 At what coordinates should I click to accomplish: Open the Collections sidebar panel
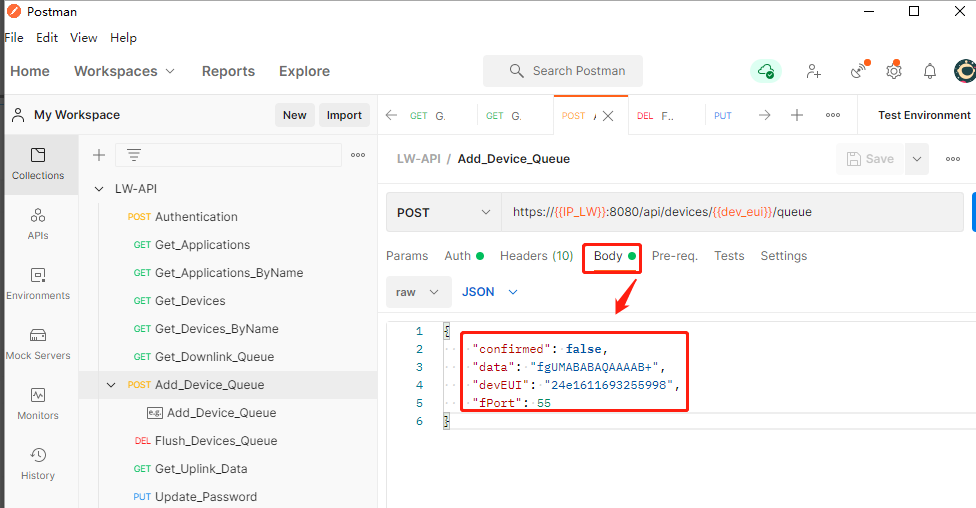pos(38,164)
